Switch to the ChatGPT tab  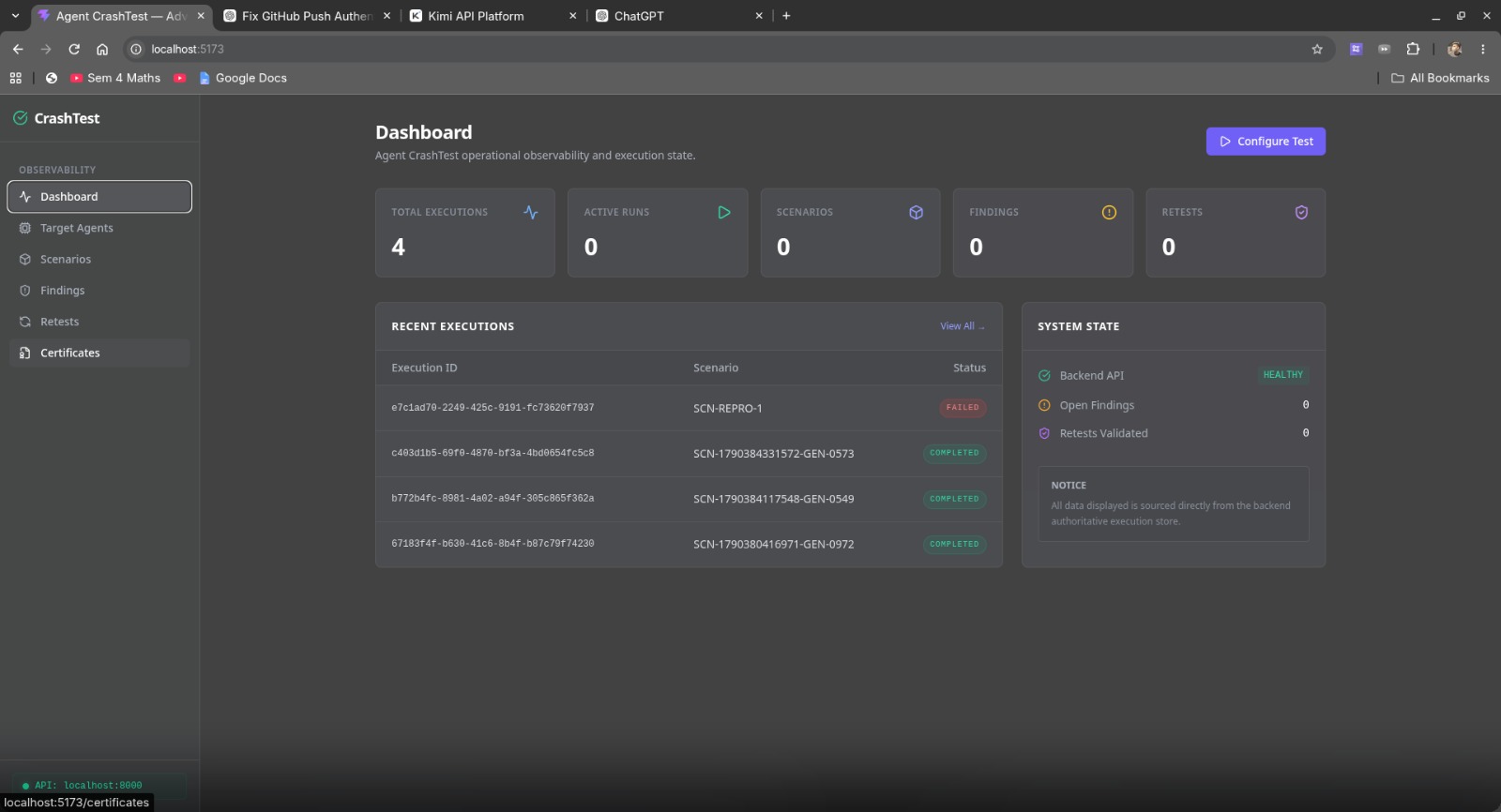pos(679,16)
